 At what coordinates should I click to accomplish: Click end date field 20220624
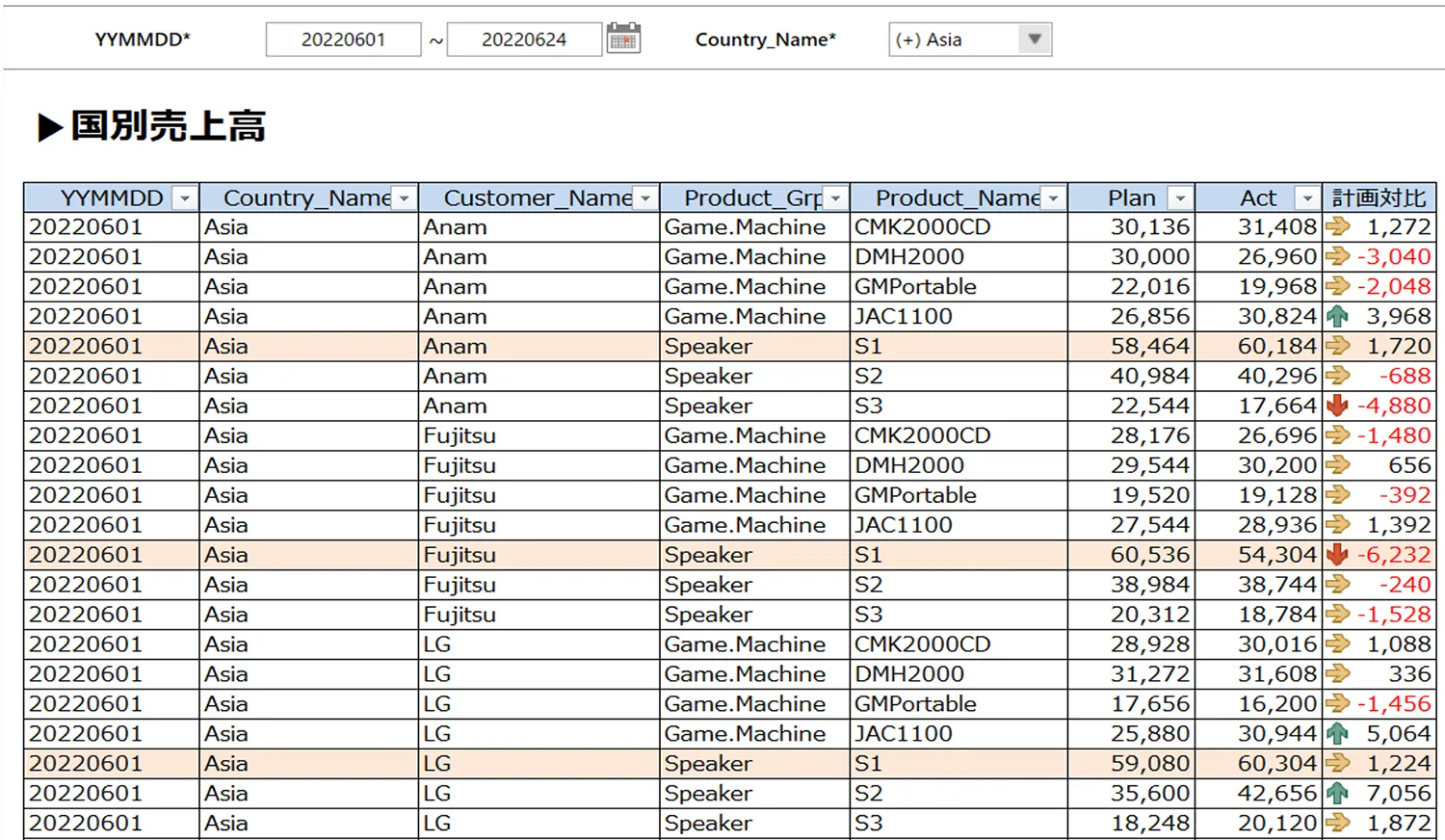tap(524, 39)
